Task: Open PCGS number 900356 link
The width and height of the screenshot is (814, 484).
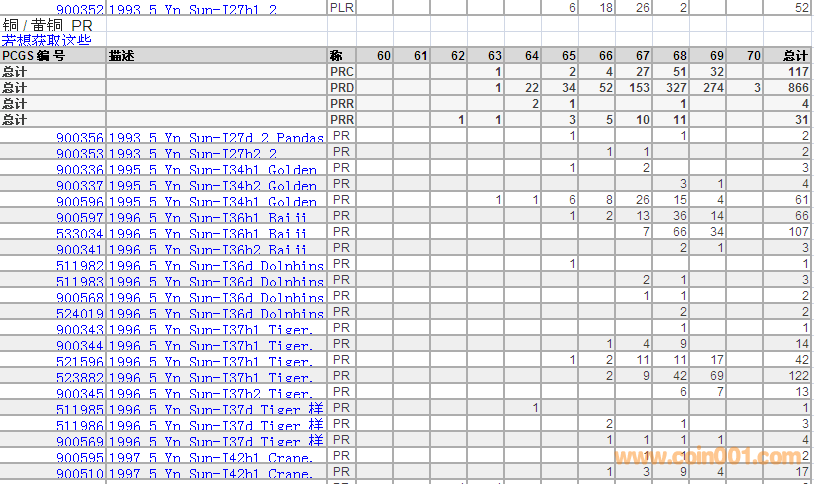Action: (x=80, y=137)
